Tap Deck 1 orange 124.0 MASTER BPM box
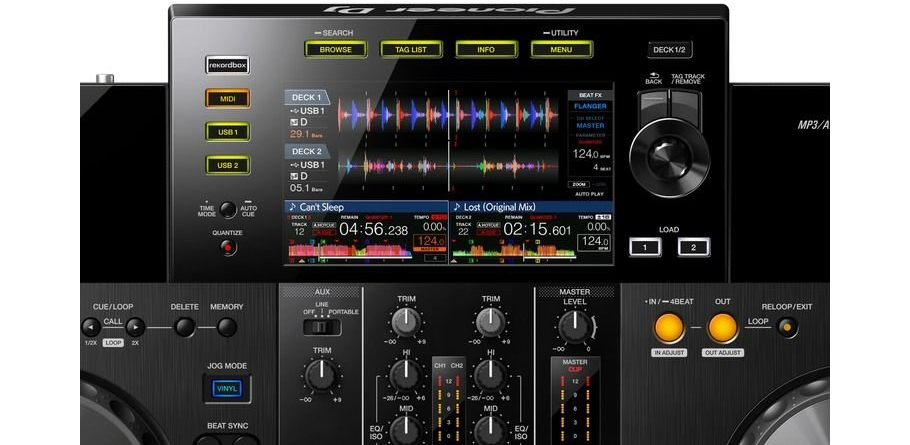The height and width of the screenshot is (445, 910). pyautogui.click(x=430, y=243)
